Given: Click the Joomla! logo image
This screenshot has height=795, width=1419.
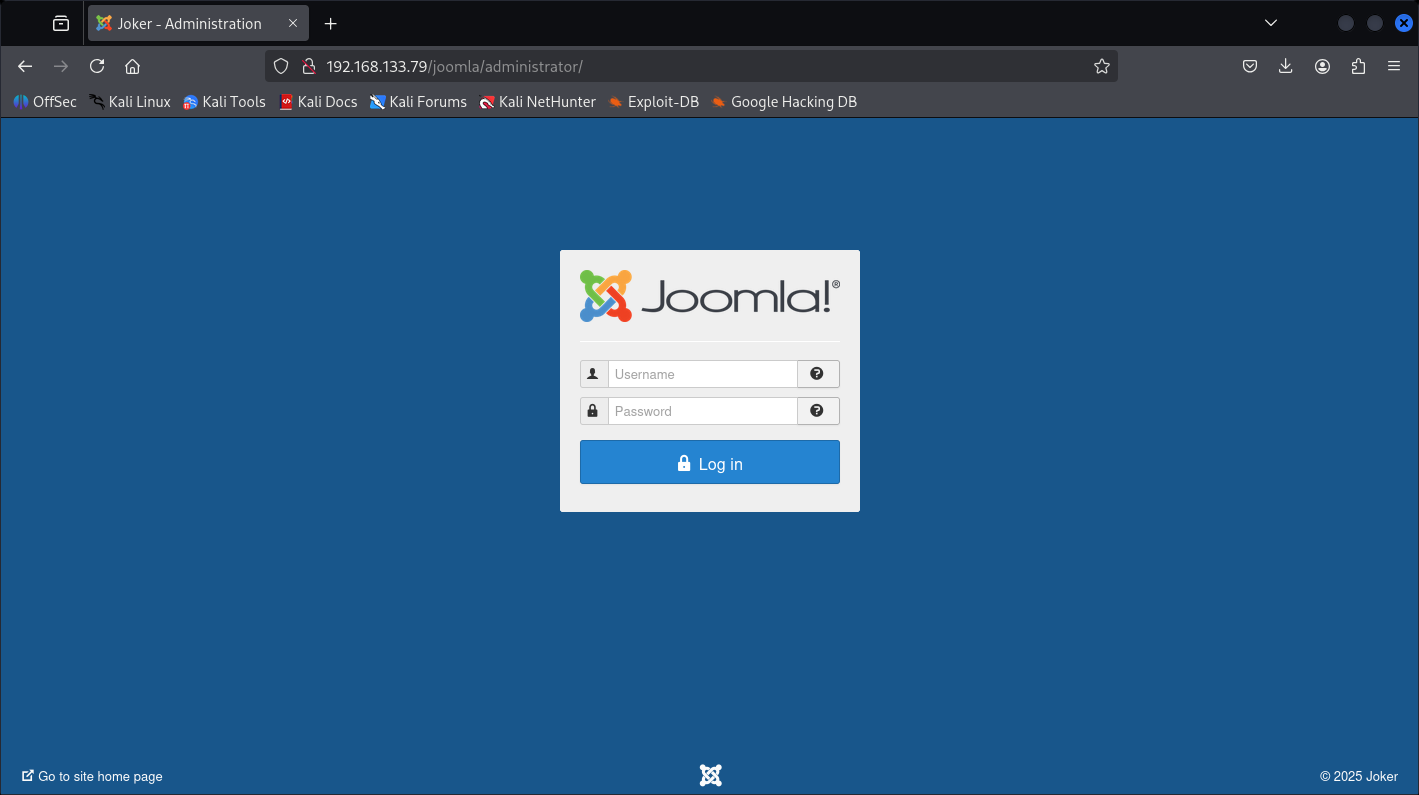Looking at the screenshot, I should 710,296.
